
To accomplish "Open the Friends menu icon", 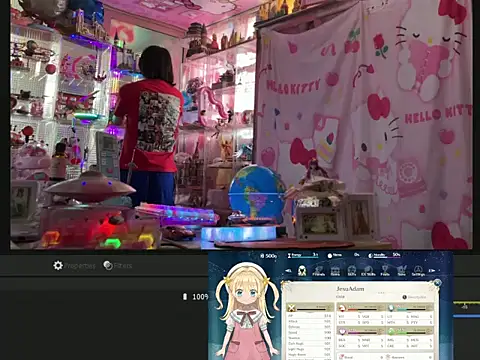I will pyautogui.click(x=318, y=270).
